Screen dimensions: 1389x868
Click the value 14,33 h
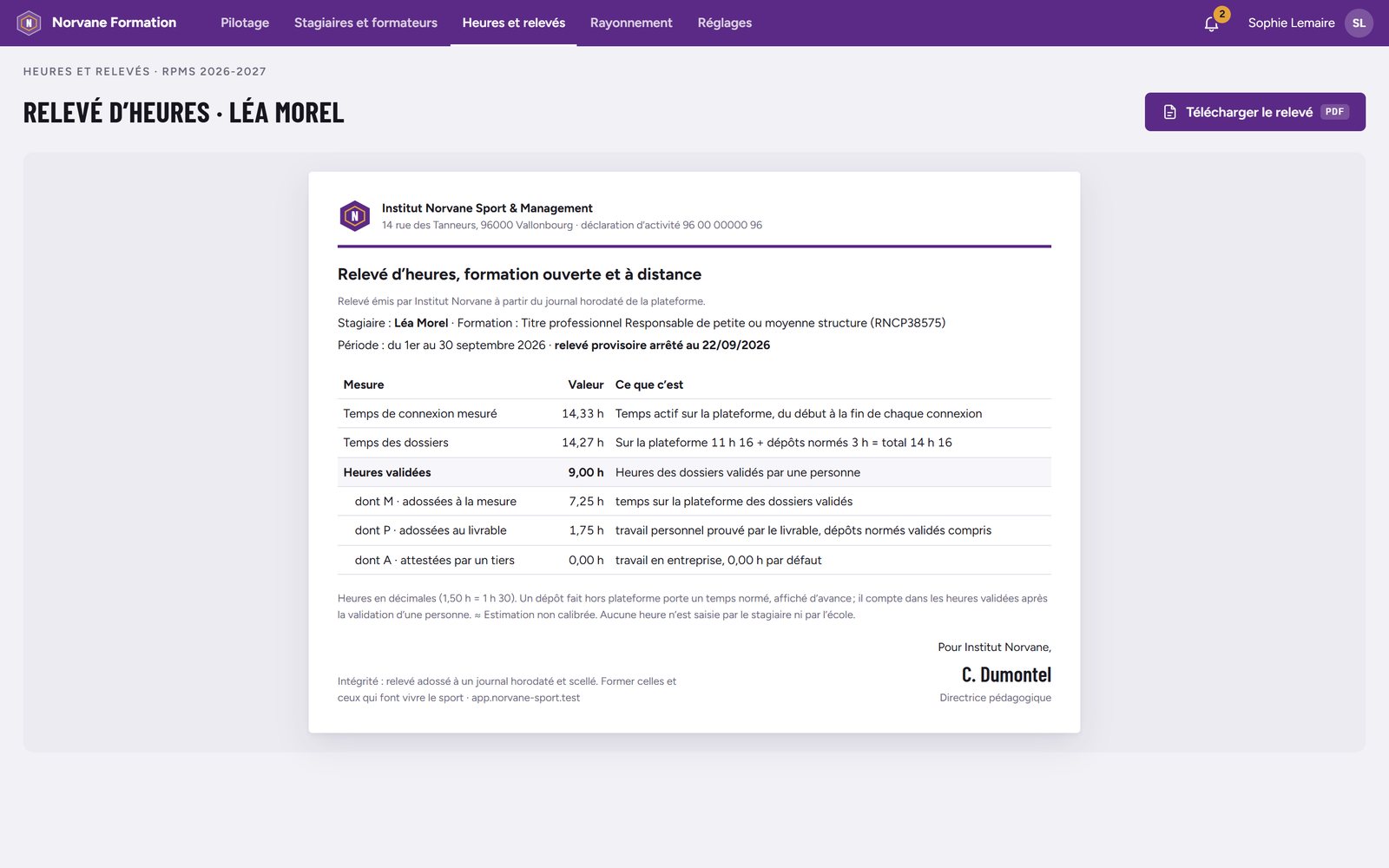583,413
